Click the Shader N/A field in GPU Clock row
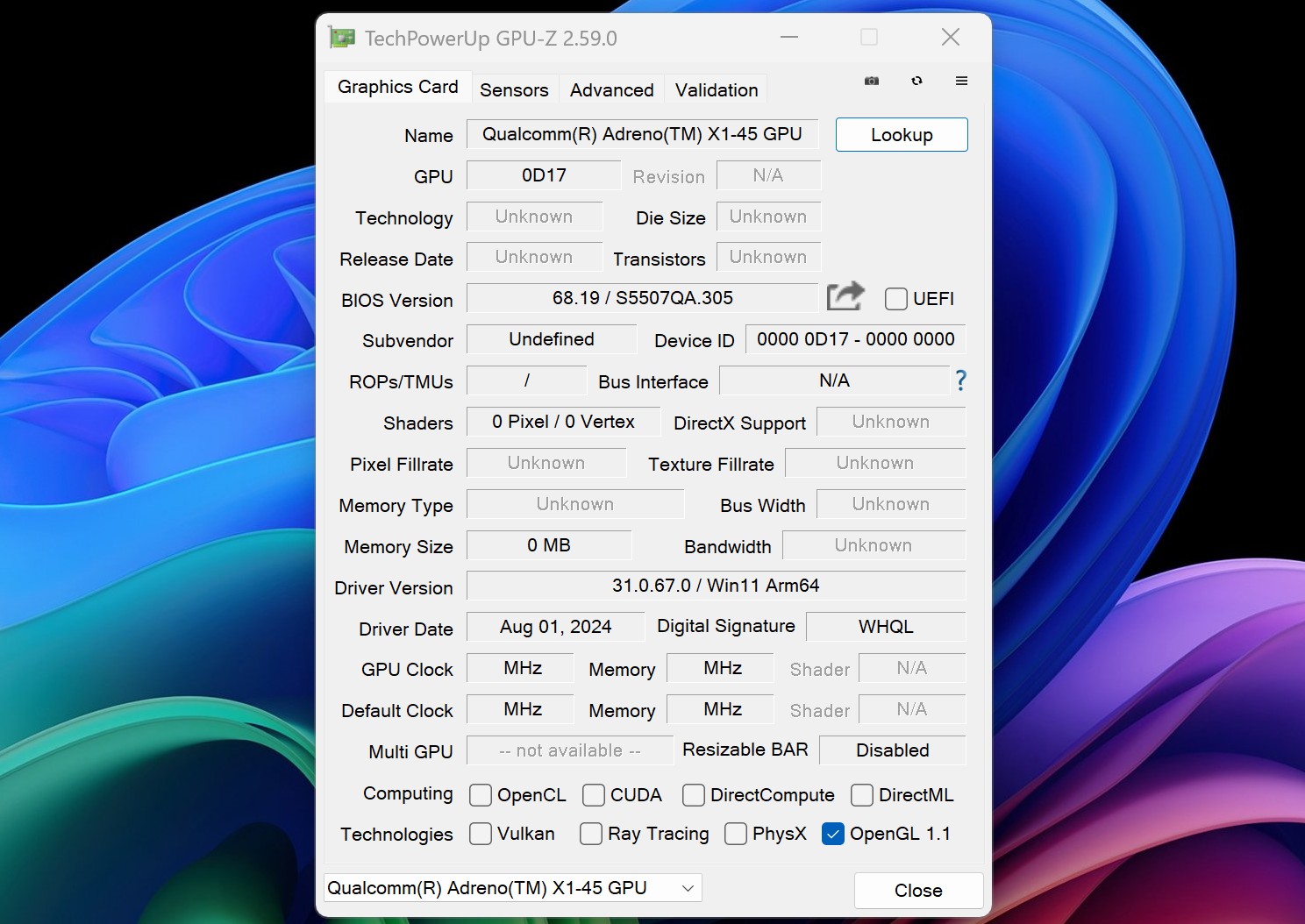The height and width of the screenshot is (924, 1305). click(912, 668)
